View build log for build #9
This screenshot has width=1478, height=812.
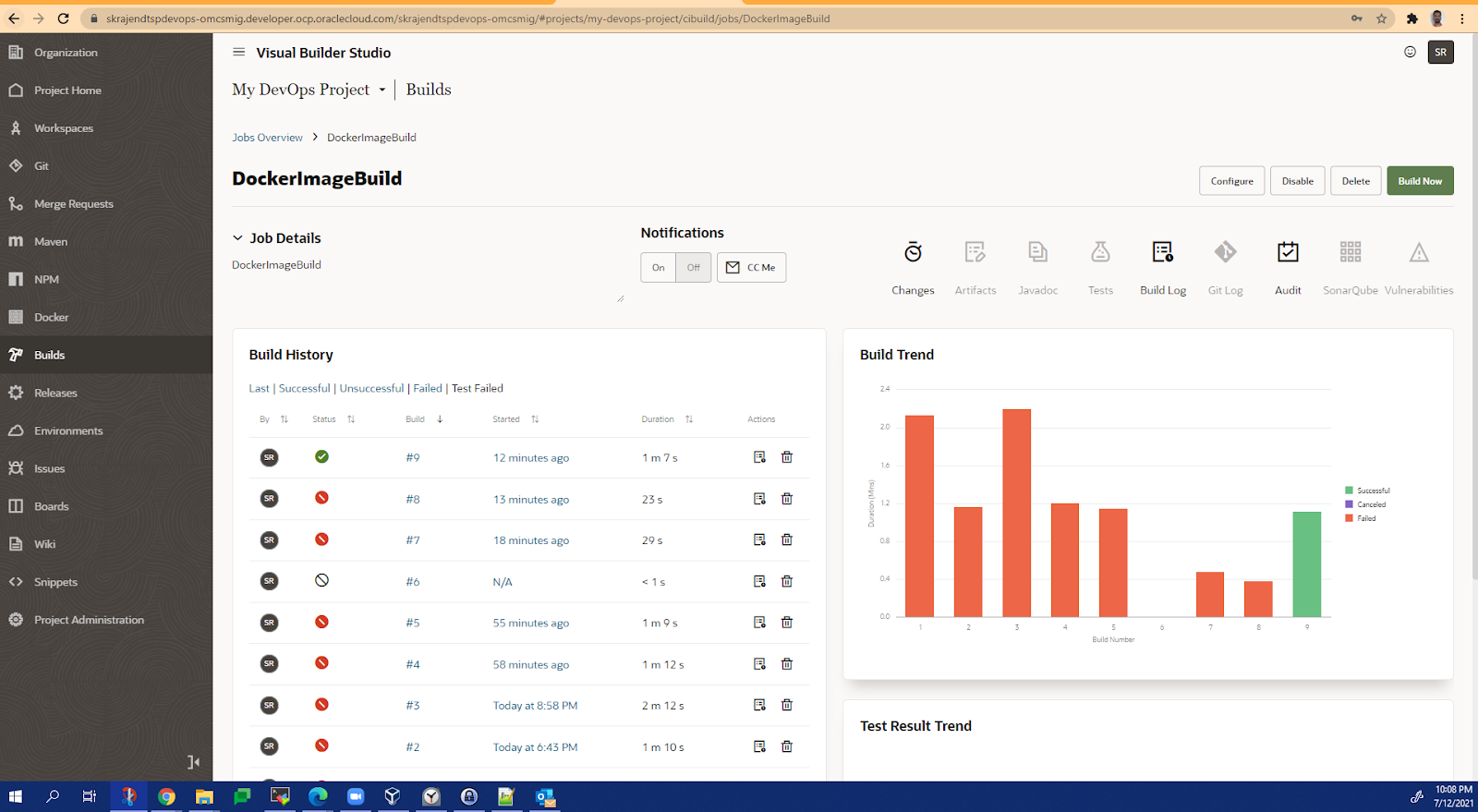pyautogui.click(x=759, y=457)
